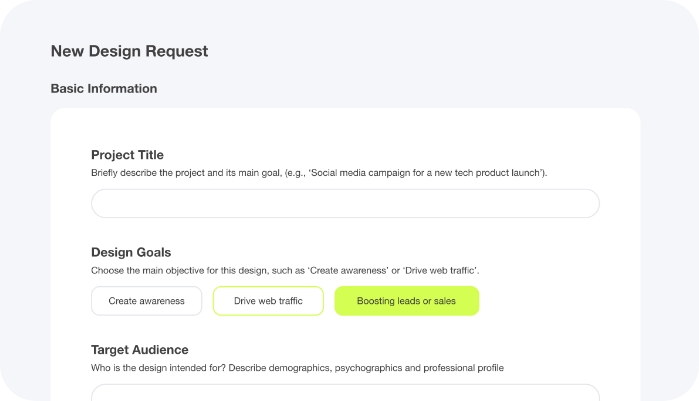Deselect the highlighted Boosting leads or sales option
This screenshot has width=699, height=401.
[406, 301]
